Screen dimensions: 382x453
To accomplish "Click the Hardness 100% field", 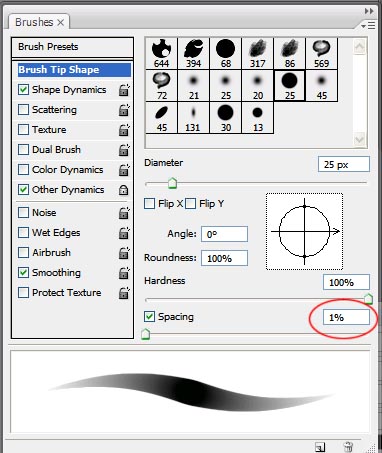I will 346,282.
